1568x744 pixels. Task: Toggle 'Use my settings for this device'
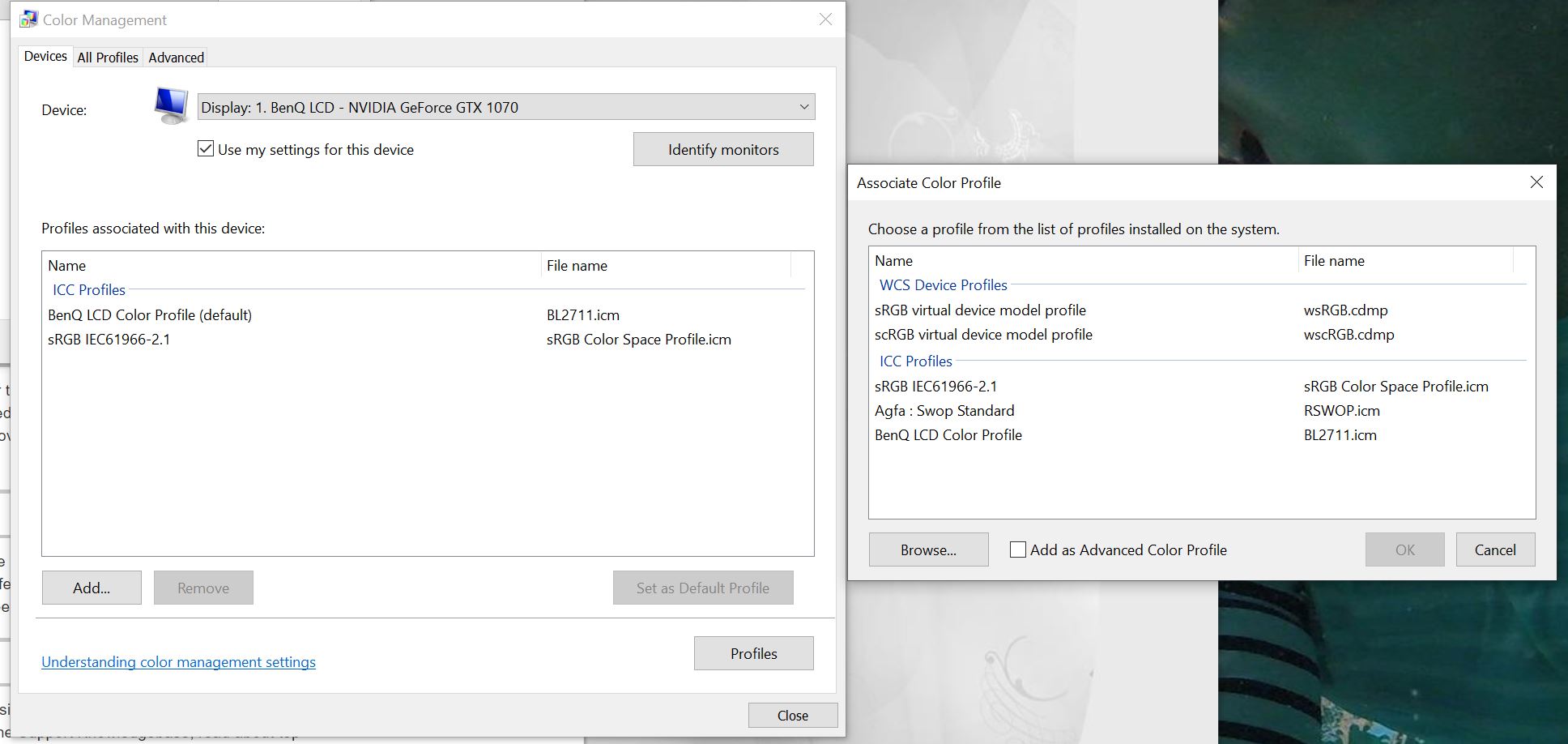click(x=206, y=149)
